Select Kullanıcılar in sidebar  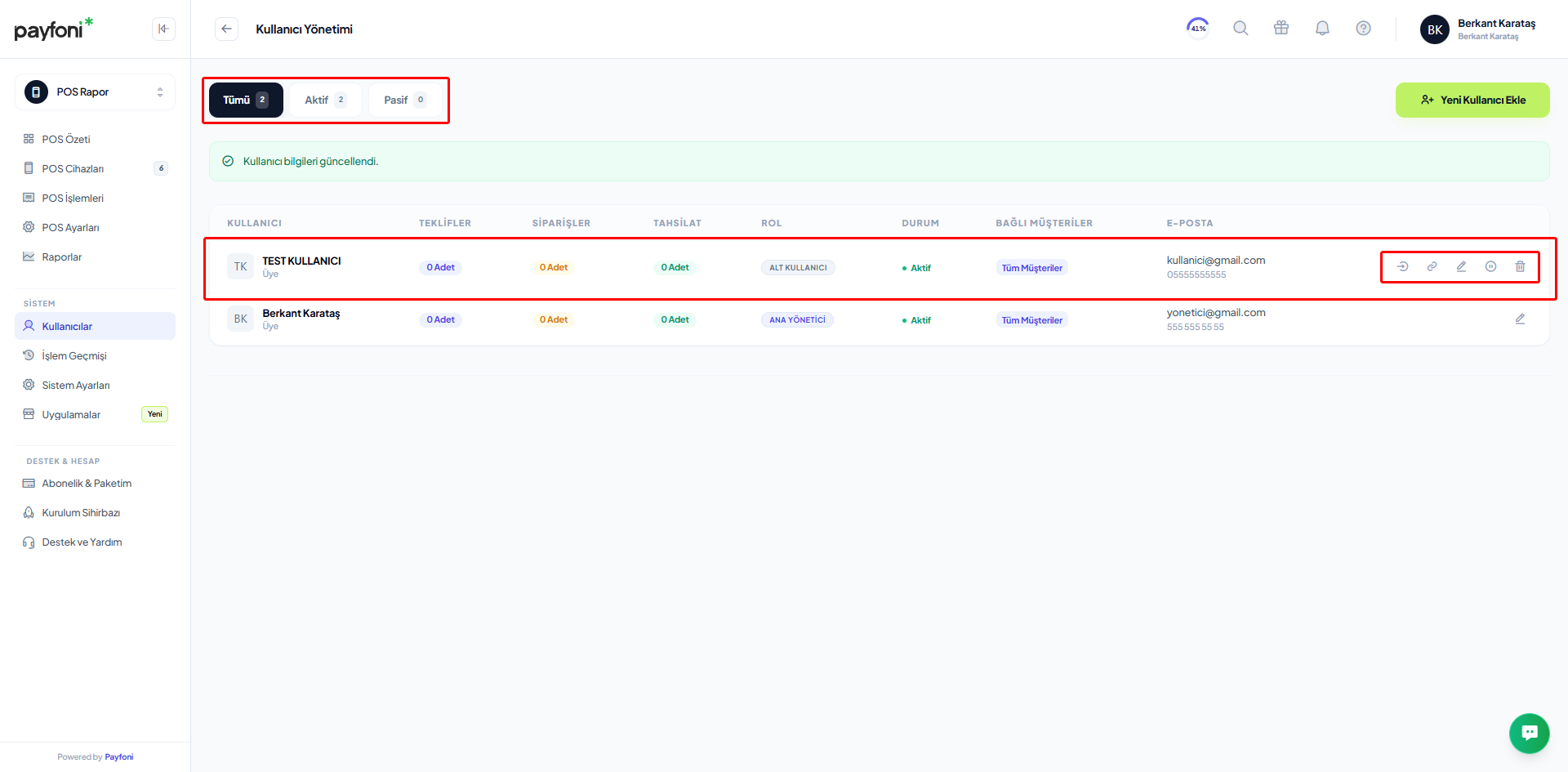tap(95, 326)
